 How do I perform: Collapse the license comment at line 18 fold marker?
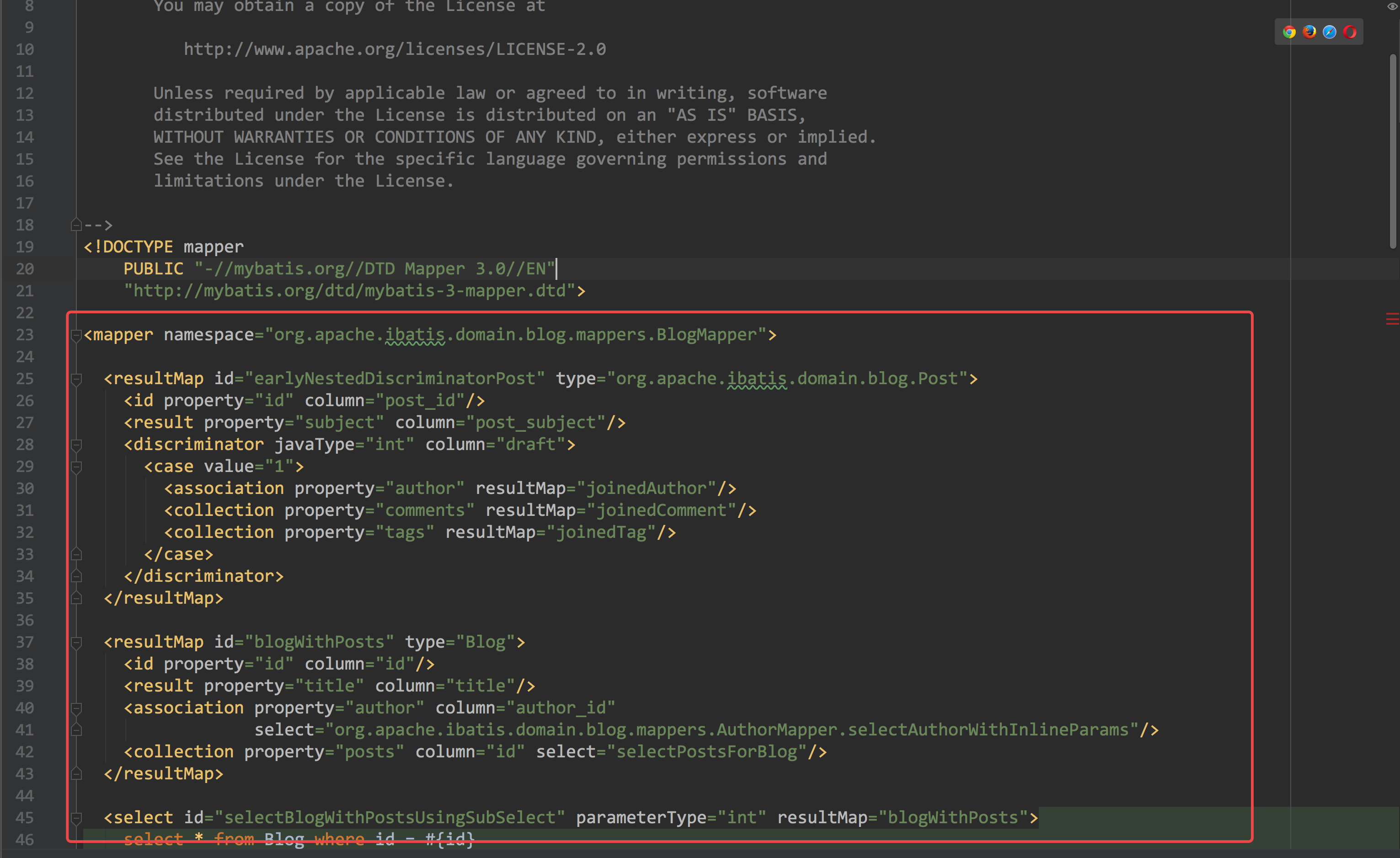coord(76,225)
